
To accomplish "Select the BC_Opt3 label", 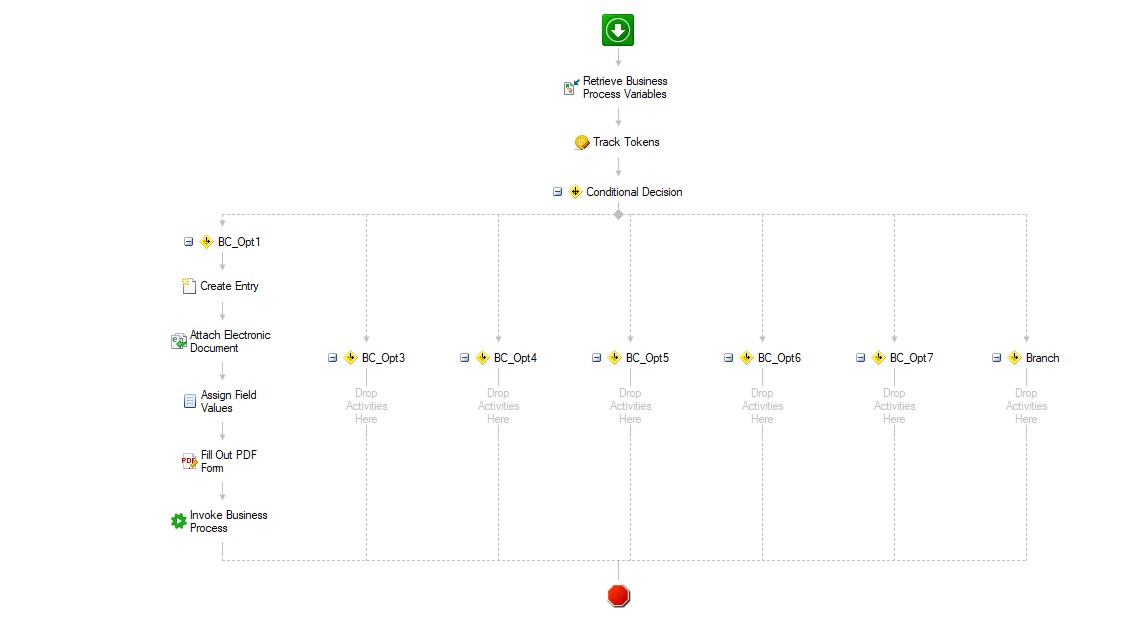I will point(383,358).
